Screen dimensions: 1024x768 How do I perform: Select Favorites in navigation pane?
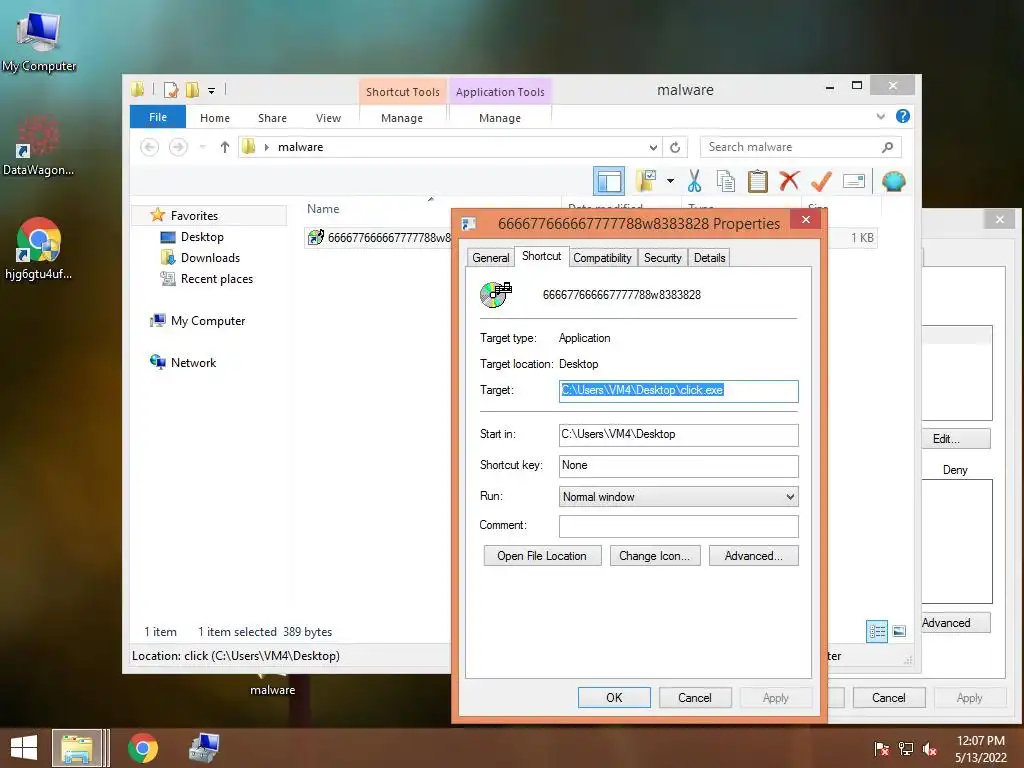click(195, 216)
